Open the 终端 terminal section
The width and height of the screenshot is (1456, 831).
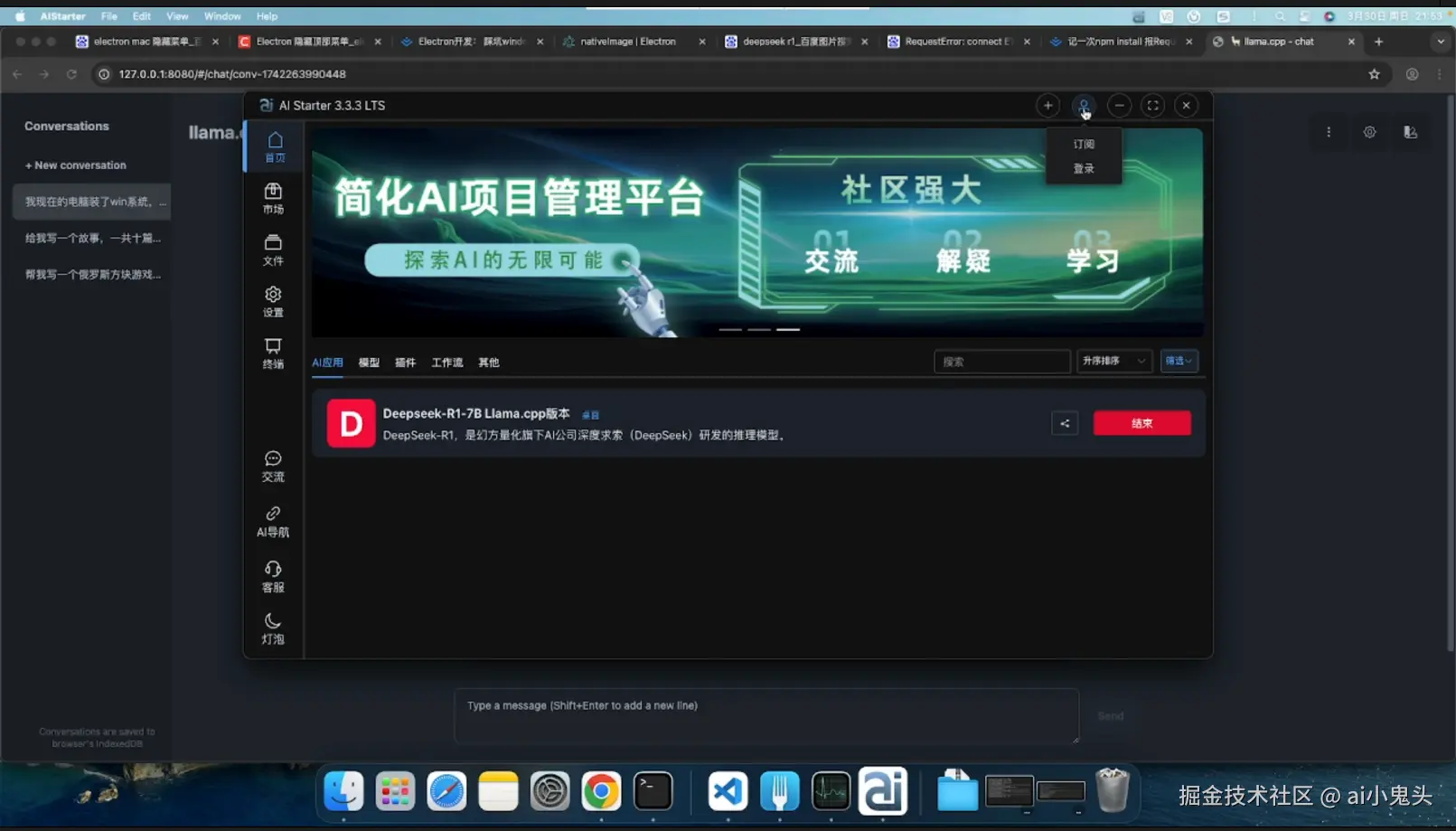point(273,353)
